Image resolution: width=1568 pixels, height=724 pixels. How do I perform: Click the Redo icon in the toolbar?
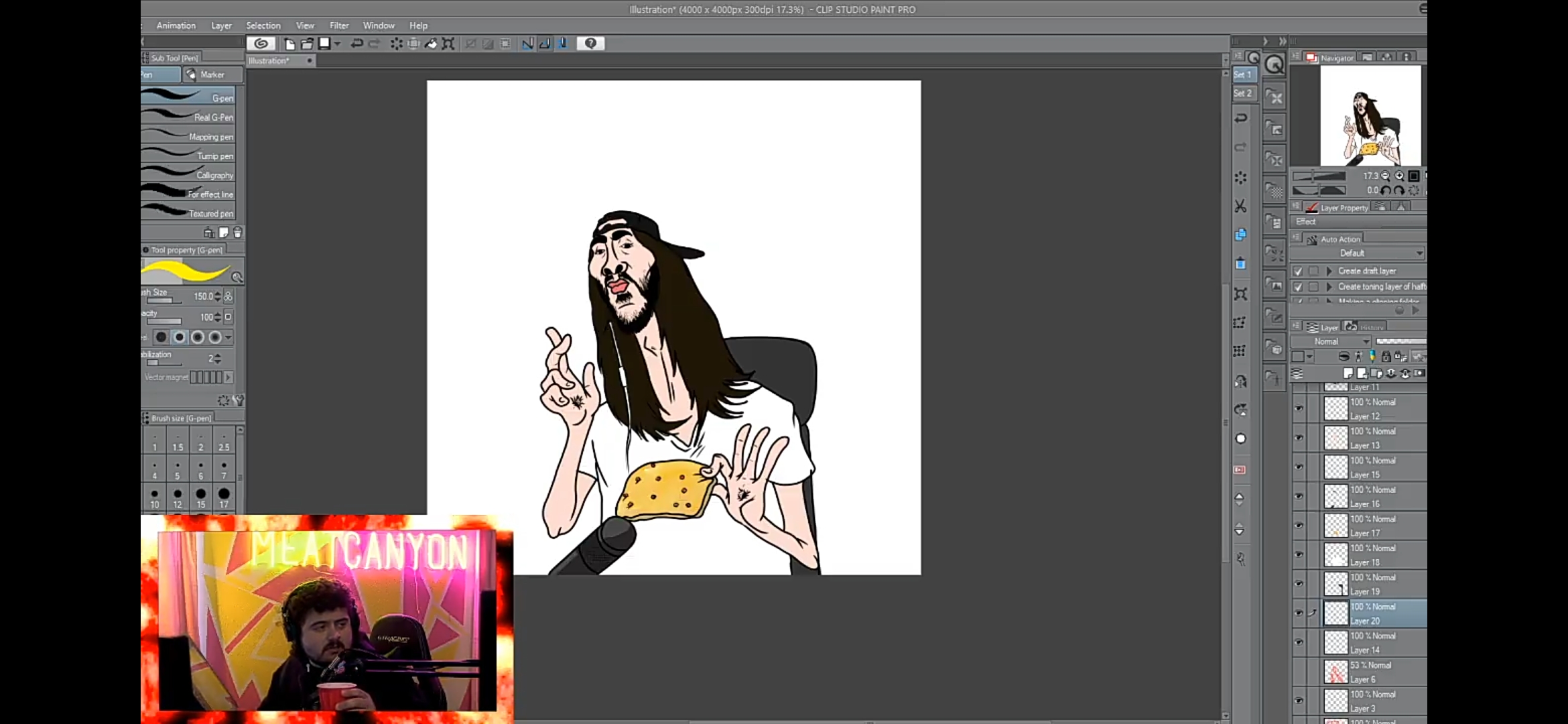pos(375,44)
